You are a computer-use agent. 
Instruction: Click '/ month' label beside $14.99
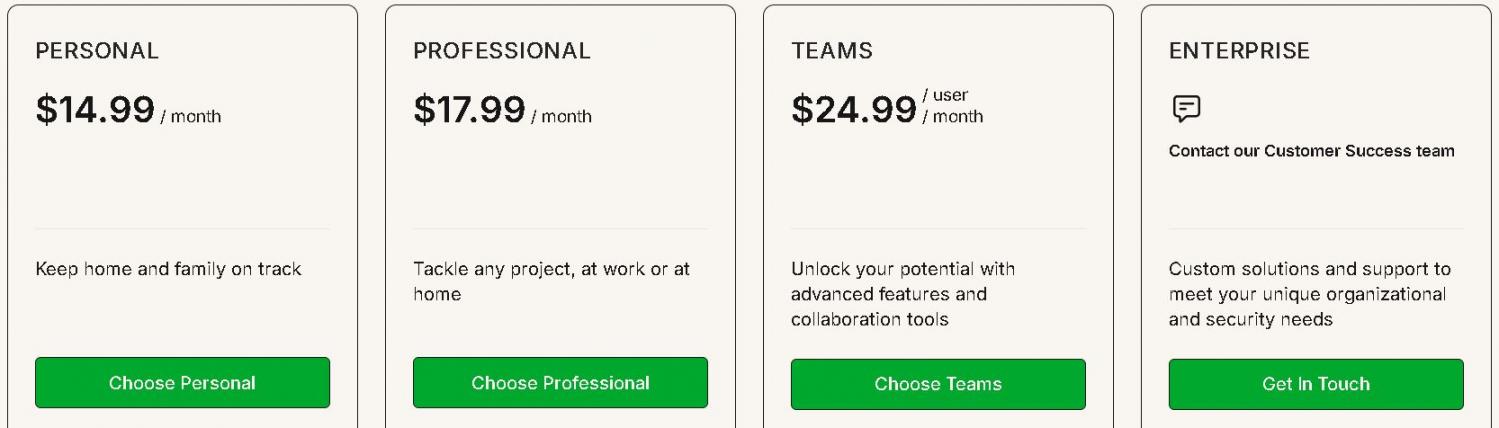[192, 117]
